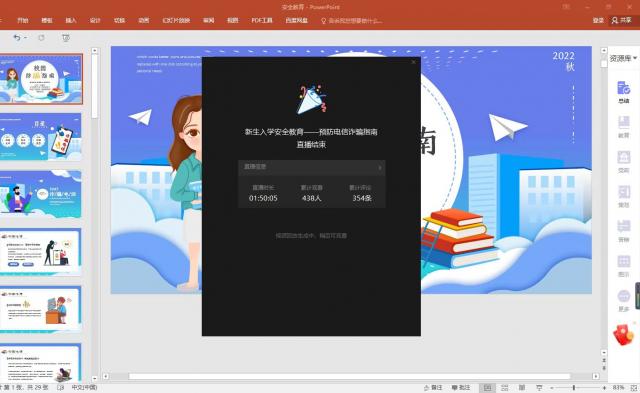
Task: Open the undo history dropdown arrow
Action: (25, 38)
